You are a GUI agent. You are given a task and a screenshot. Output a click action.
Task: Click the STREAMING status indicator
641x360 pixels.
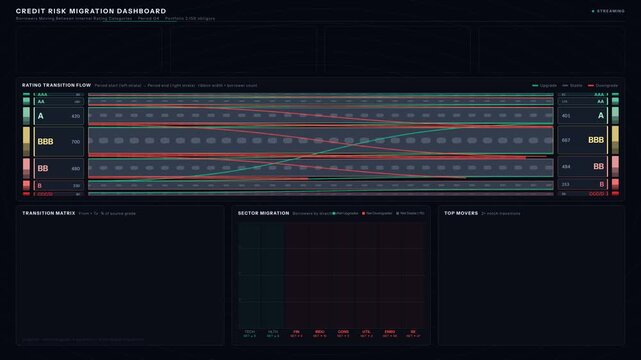tap(608, 11)
